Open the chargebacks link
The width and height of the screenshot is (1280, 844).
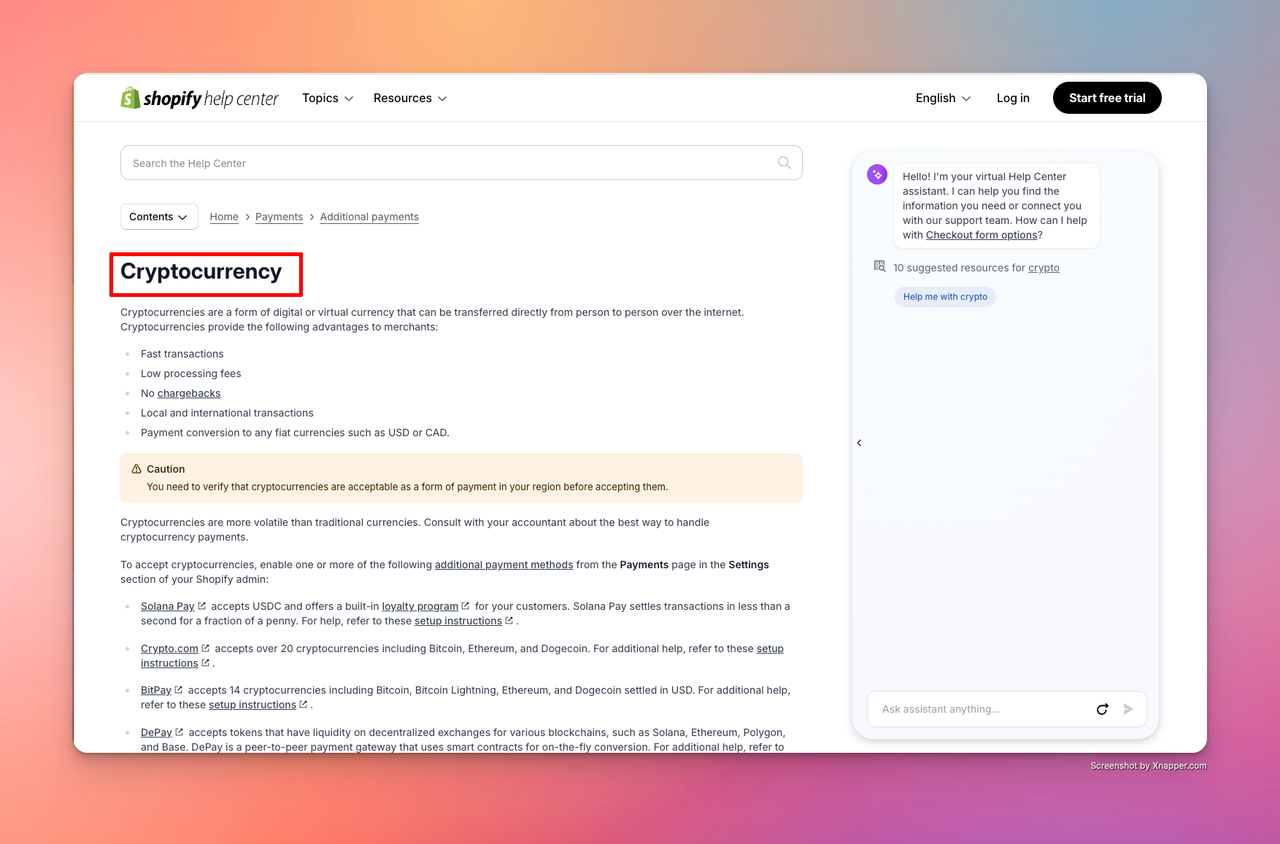tap(189, 393)
